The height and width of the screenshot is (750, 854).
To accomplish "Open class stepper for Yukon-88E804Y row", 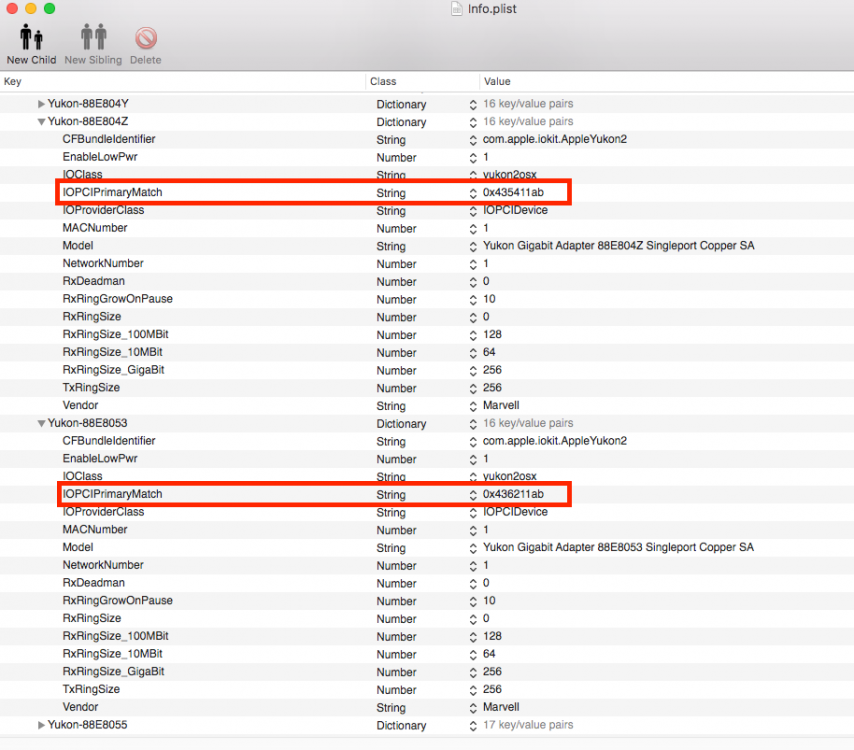I will tap(473, 105).
